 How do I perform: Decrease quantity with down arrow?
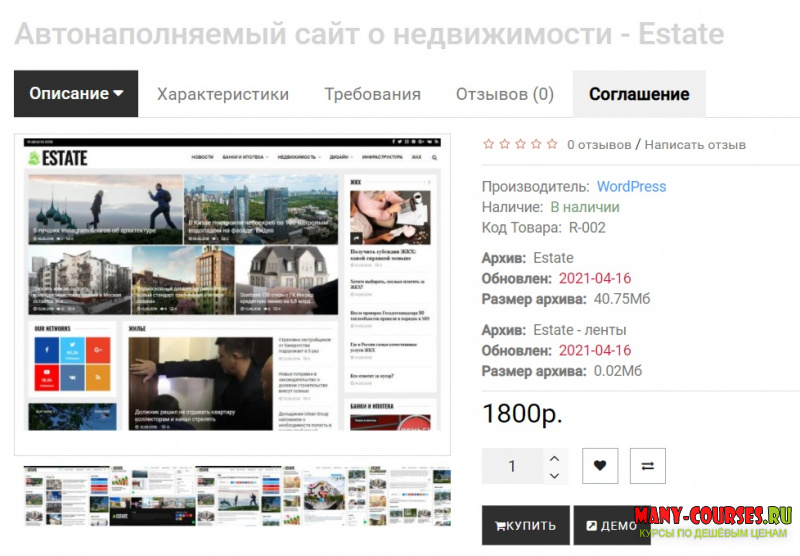pyautogui.click(x=555, y=476)
